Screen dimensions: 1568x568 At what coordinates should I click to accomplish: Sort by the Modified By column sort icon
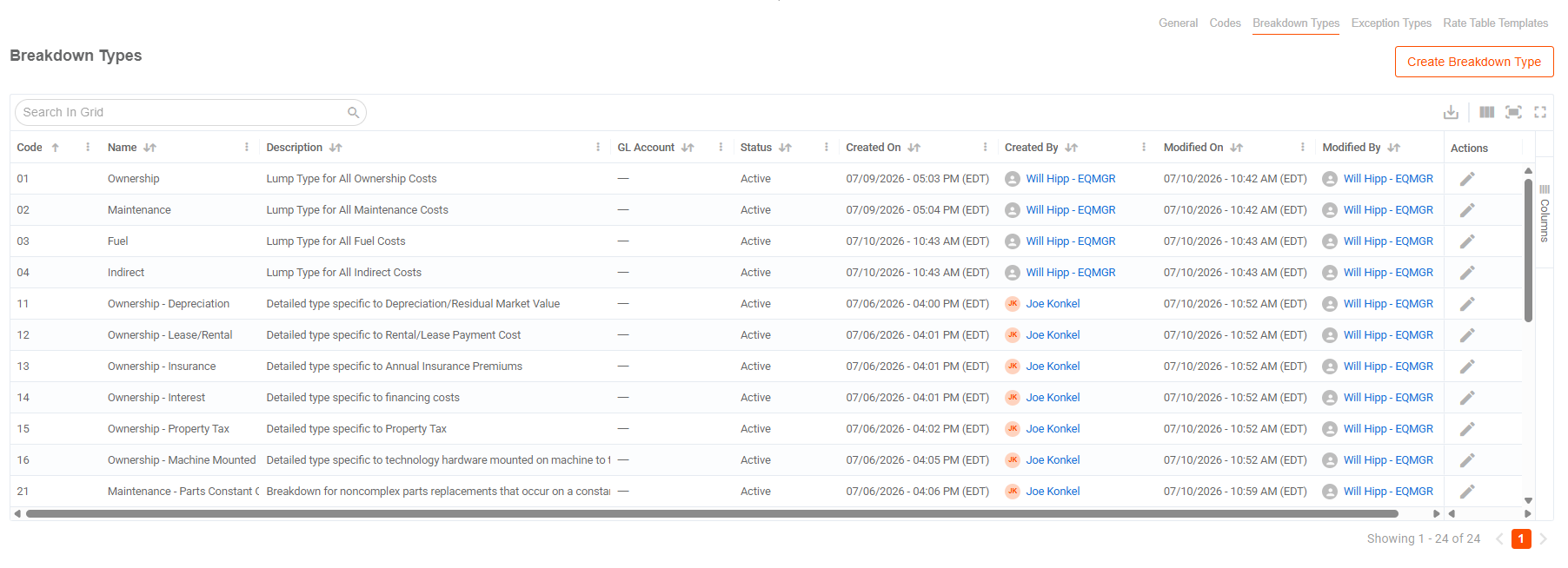1393,148
